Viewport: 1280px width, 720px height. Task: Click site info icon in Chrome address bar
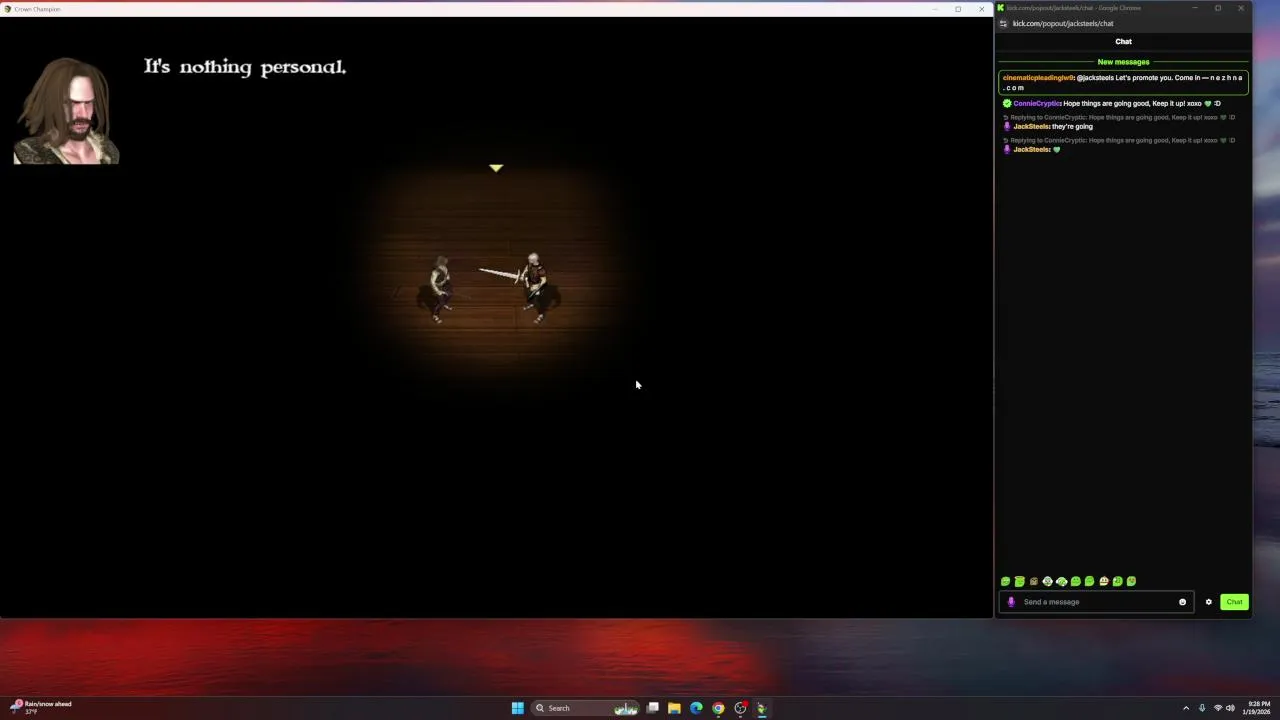tap(1003, 24)
